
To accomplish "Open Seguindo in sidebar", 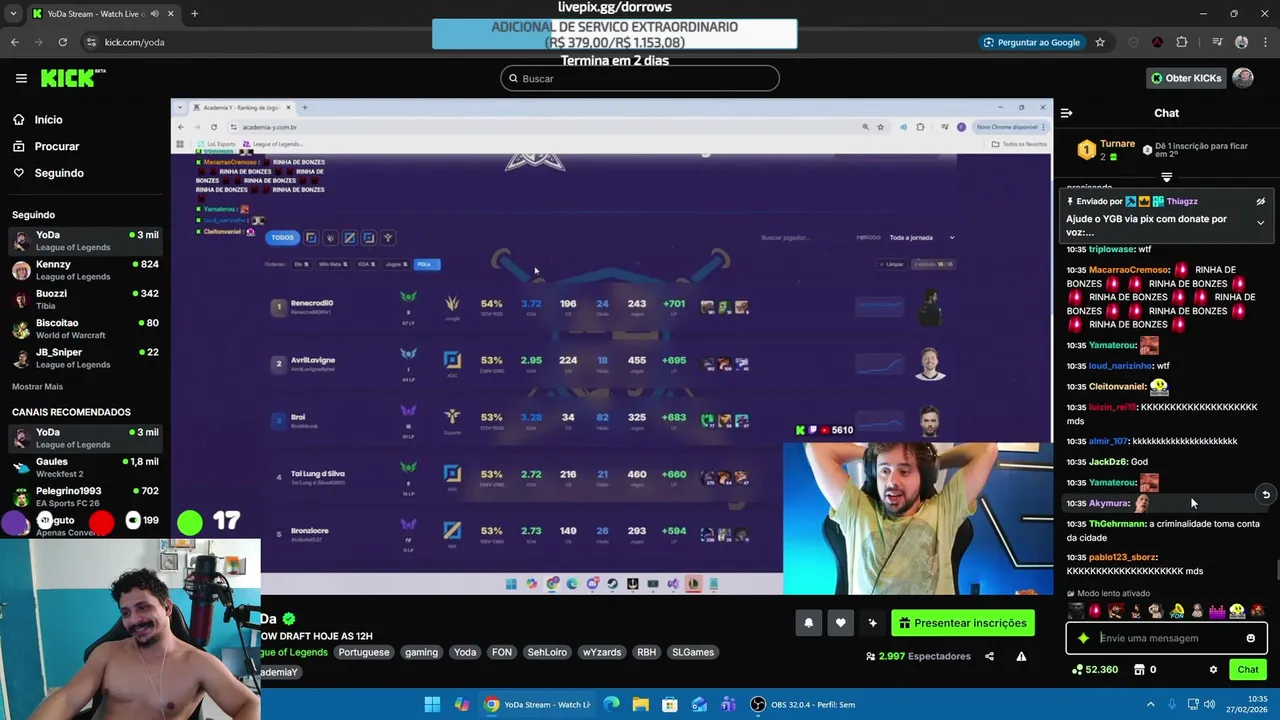I will [x=48, y=173].
